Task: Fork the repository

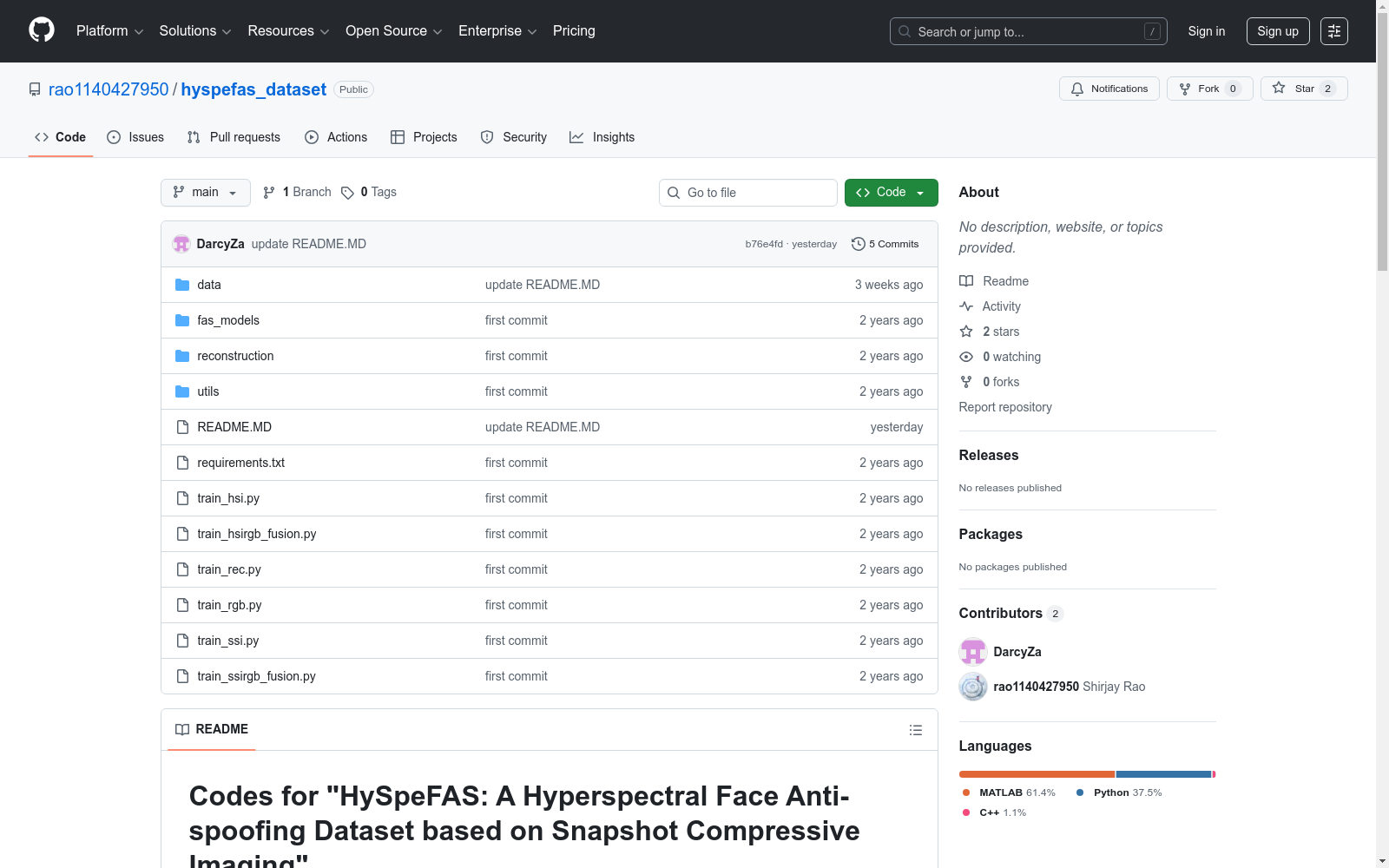Action: click(x=1210, y=89)
